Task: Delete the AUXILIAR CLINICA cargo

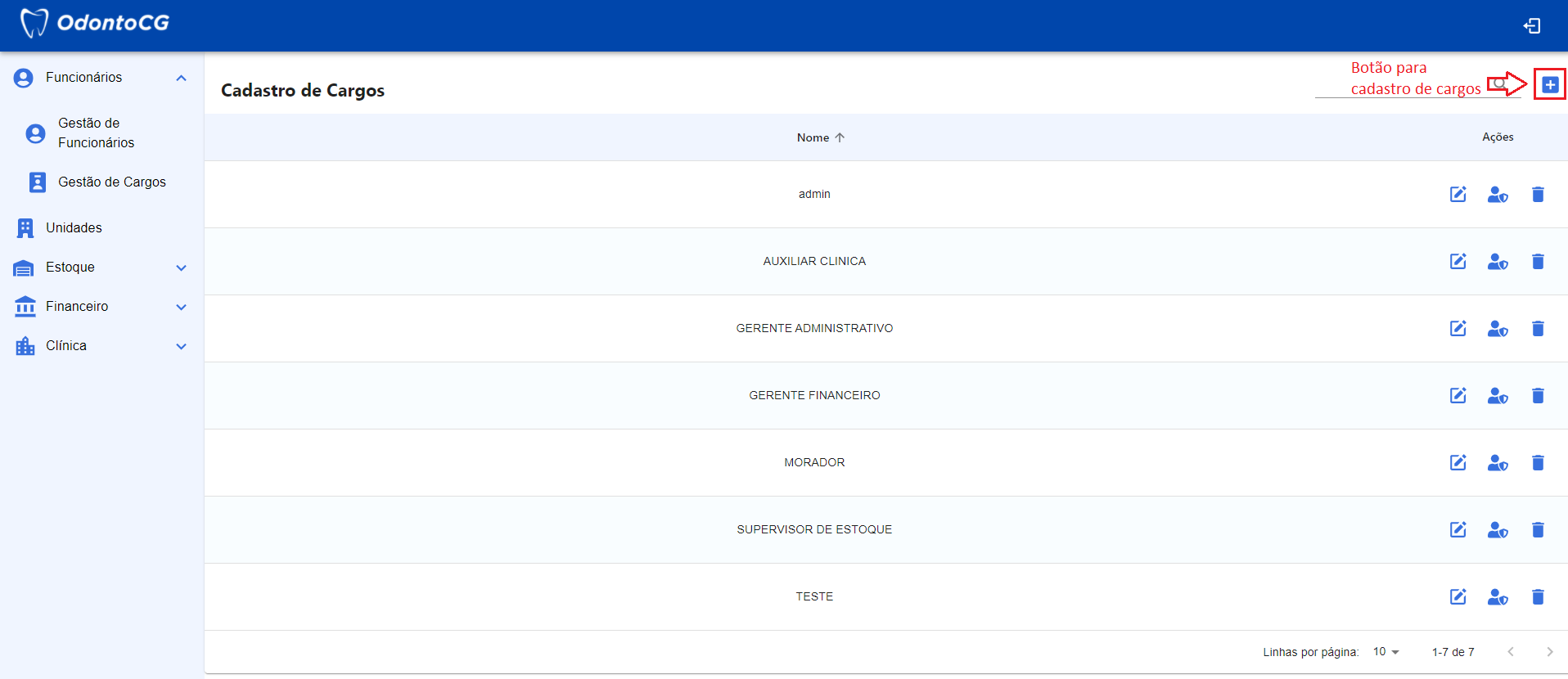Action: (1537, 261)
